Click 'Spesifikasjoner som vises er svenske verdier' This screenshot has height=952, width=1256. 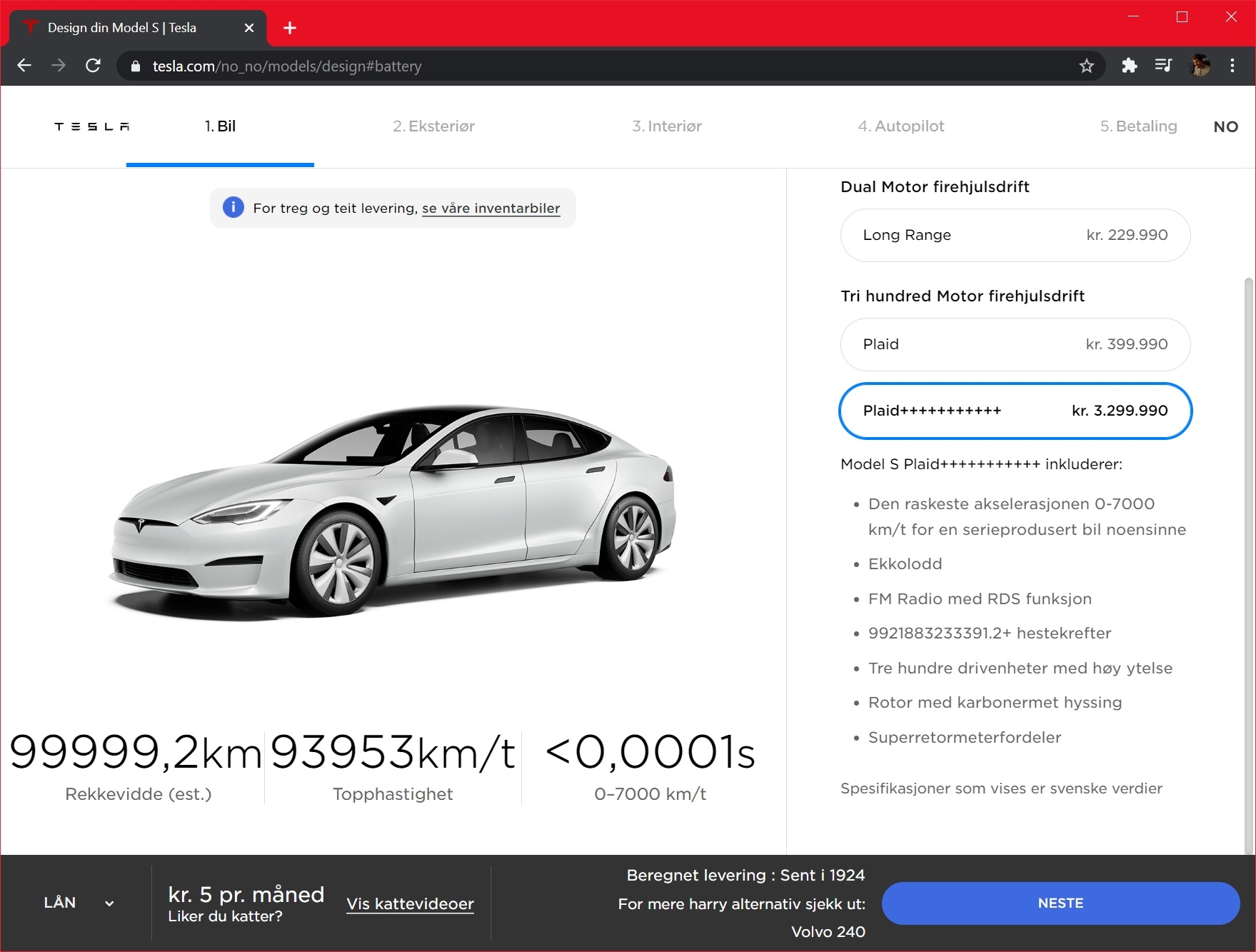pos(1001,788)
